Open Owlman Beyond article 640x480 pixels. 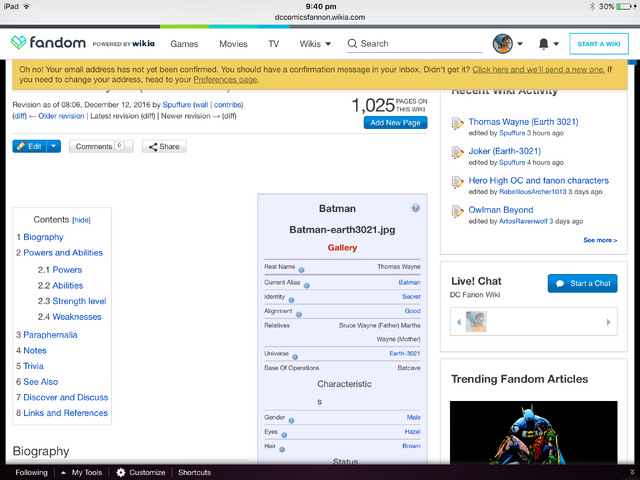point(501,210)
